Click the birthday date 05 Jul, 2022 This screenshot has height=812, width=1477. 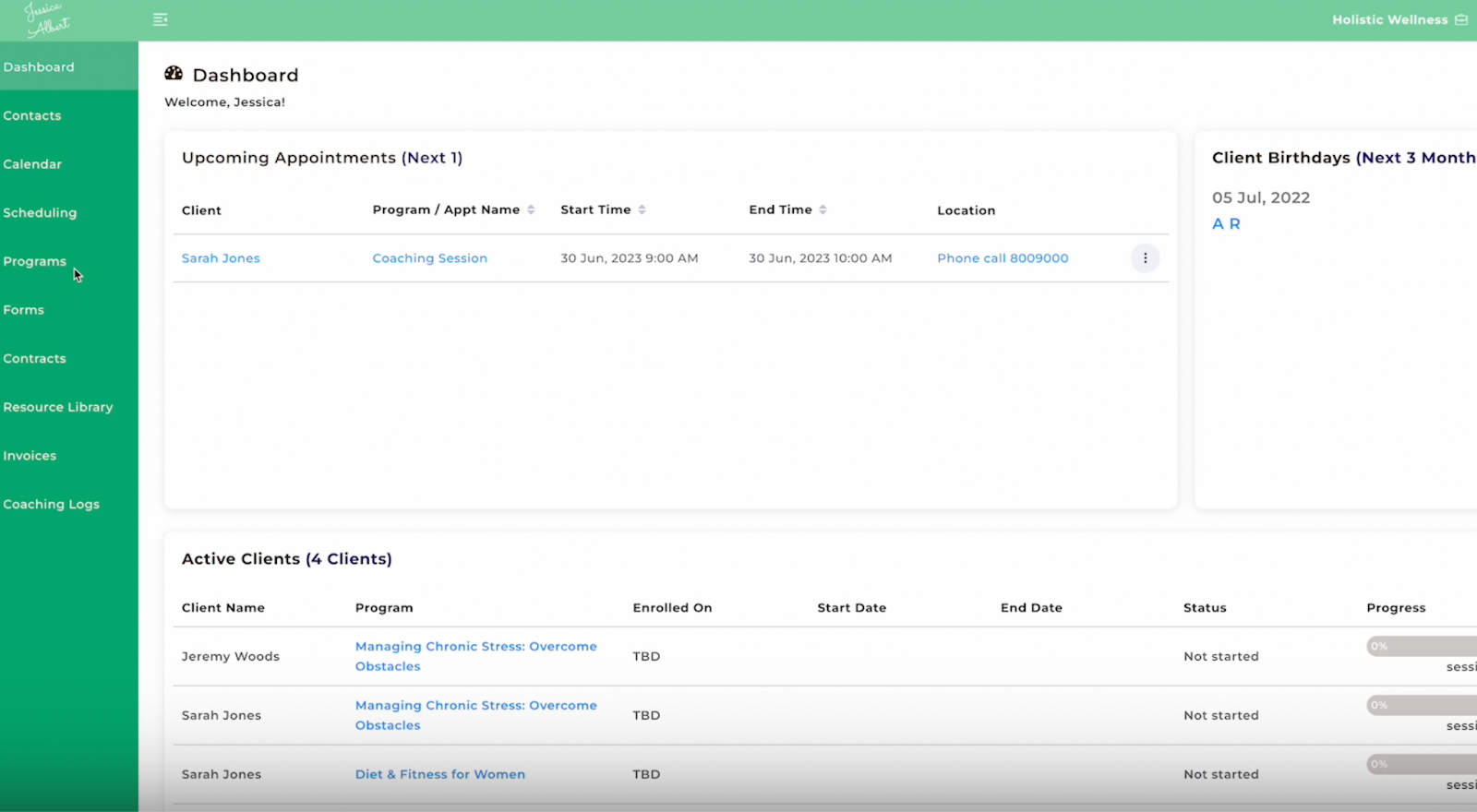click(1261, 197)
